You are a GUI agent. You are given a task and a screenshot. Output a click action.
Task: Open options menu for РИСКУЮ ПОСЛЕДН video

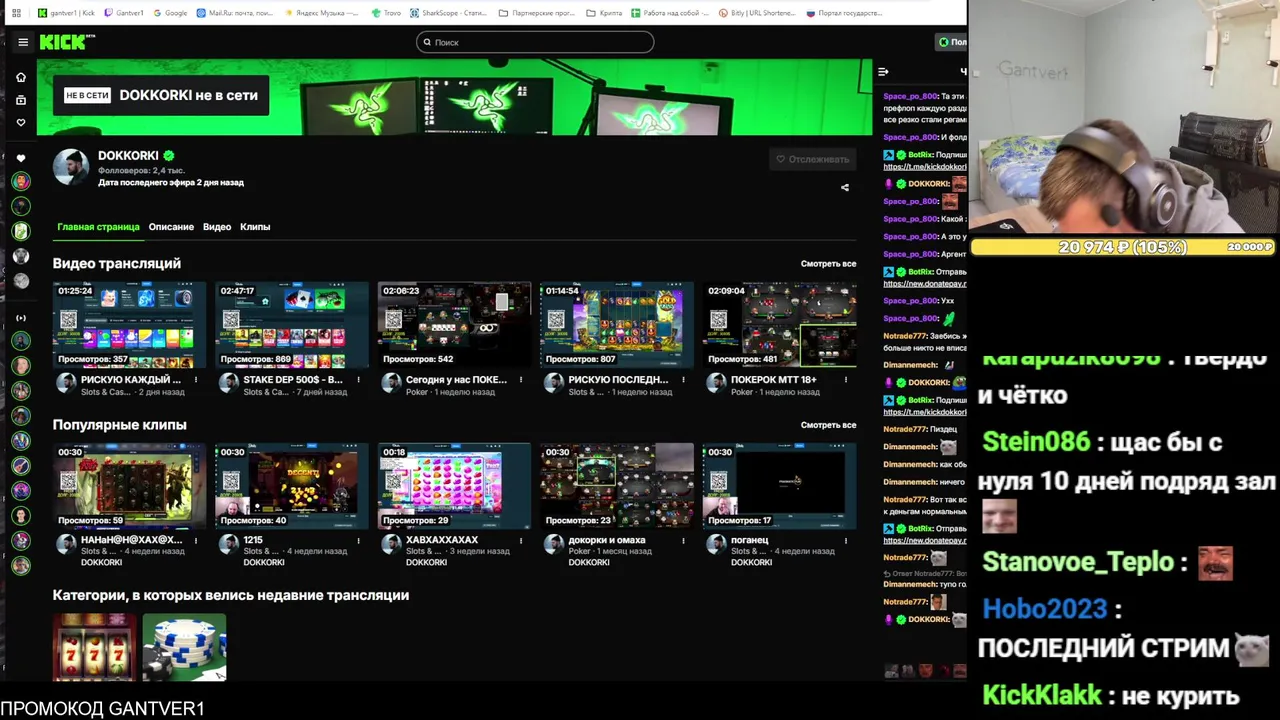pos(683,380)
